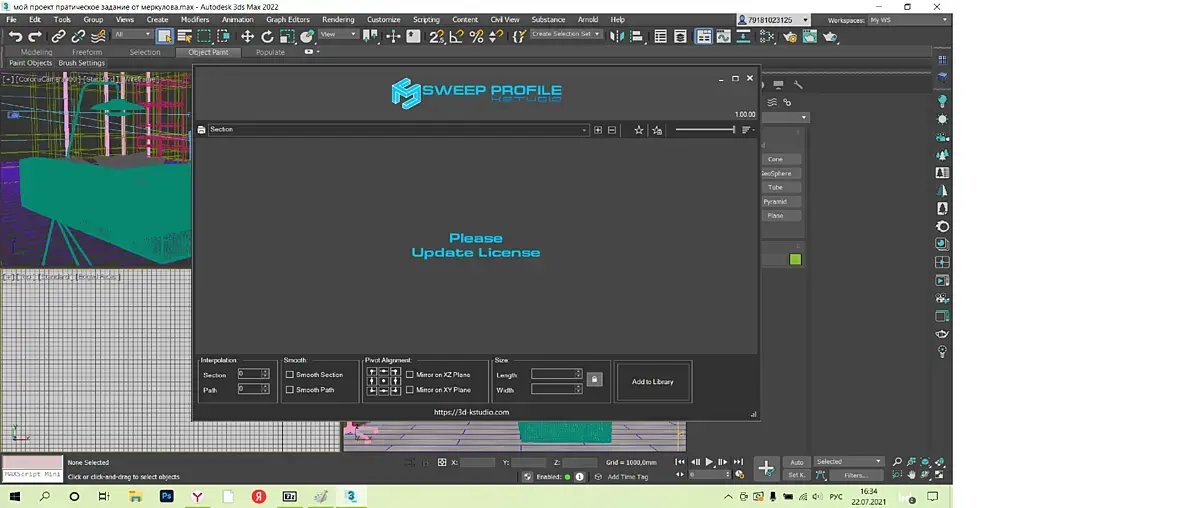The height and width of the screenshot is (508, 1180).
Task: Click the Play Animation button
Action: 709,462
